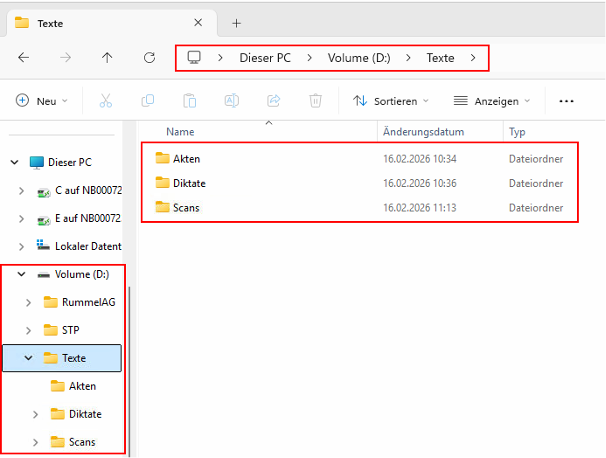This screenshot has height=458, width=606.
Task: Click Volume (D:) in the address bar
Action: pos(359,58)
